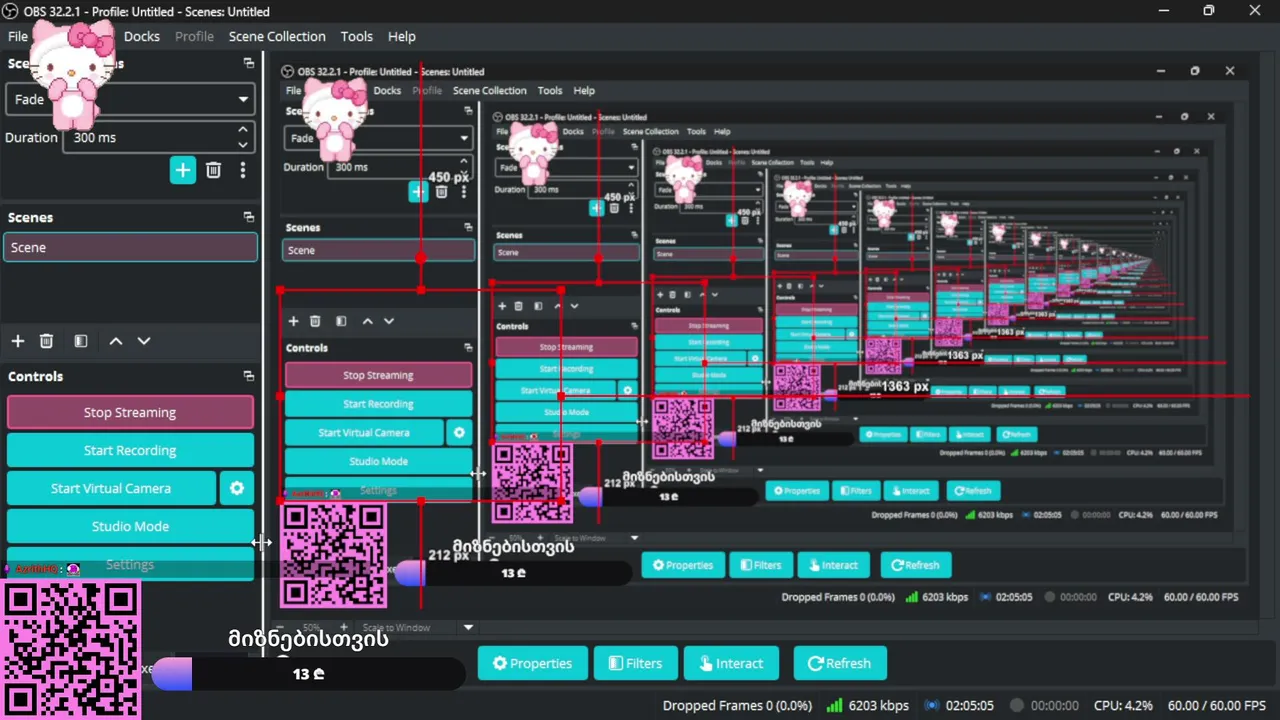1280x720 pixels.
Task: Open the Tools menu
Action: coord(356,36)
